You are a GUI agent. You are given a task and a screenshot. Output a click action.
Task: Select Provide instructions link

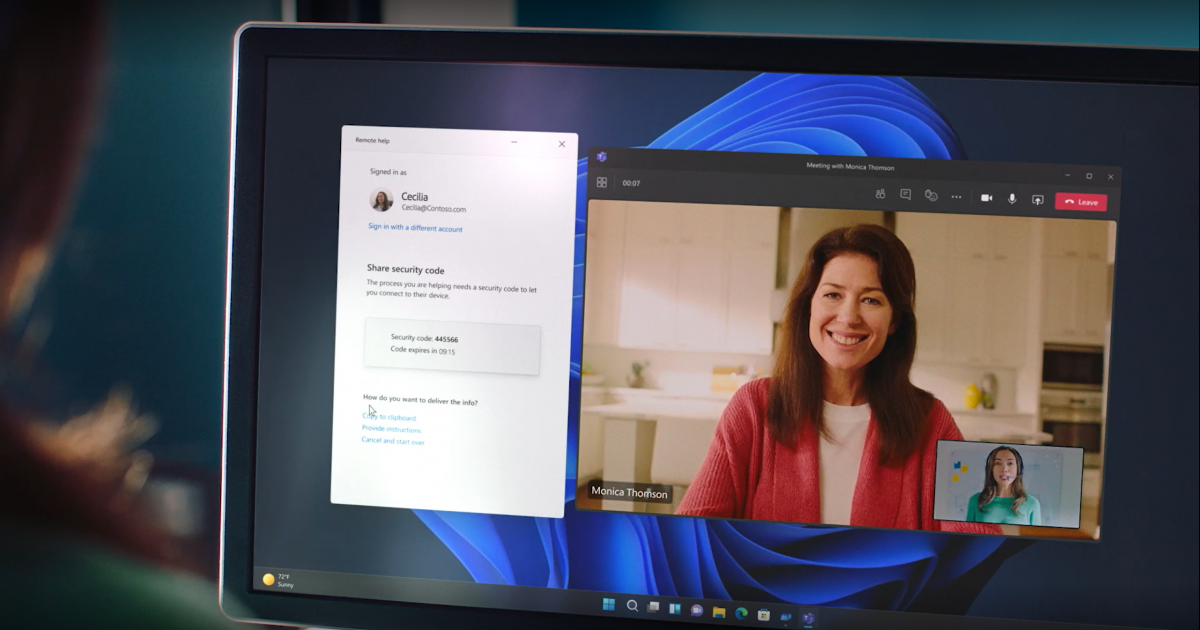pos(391,430)
